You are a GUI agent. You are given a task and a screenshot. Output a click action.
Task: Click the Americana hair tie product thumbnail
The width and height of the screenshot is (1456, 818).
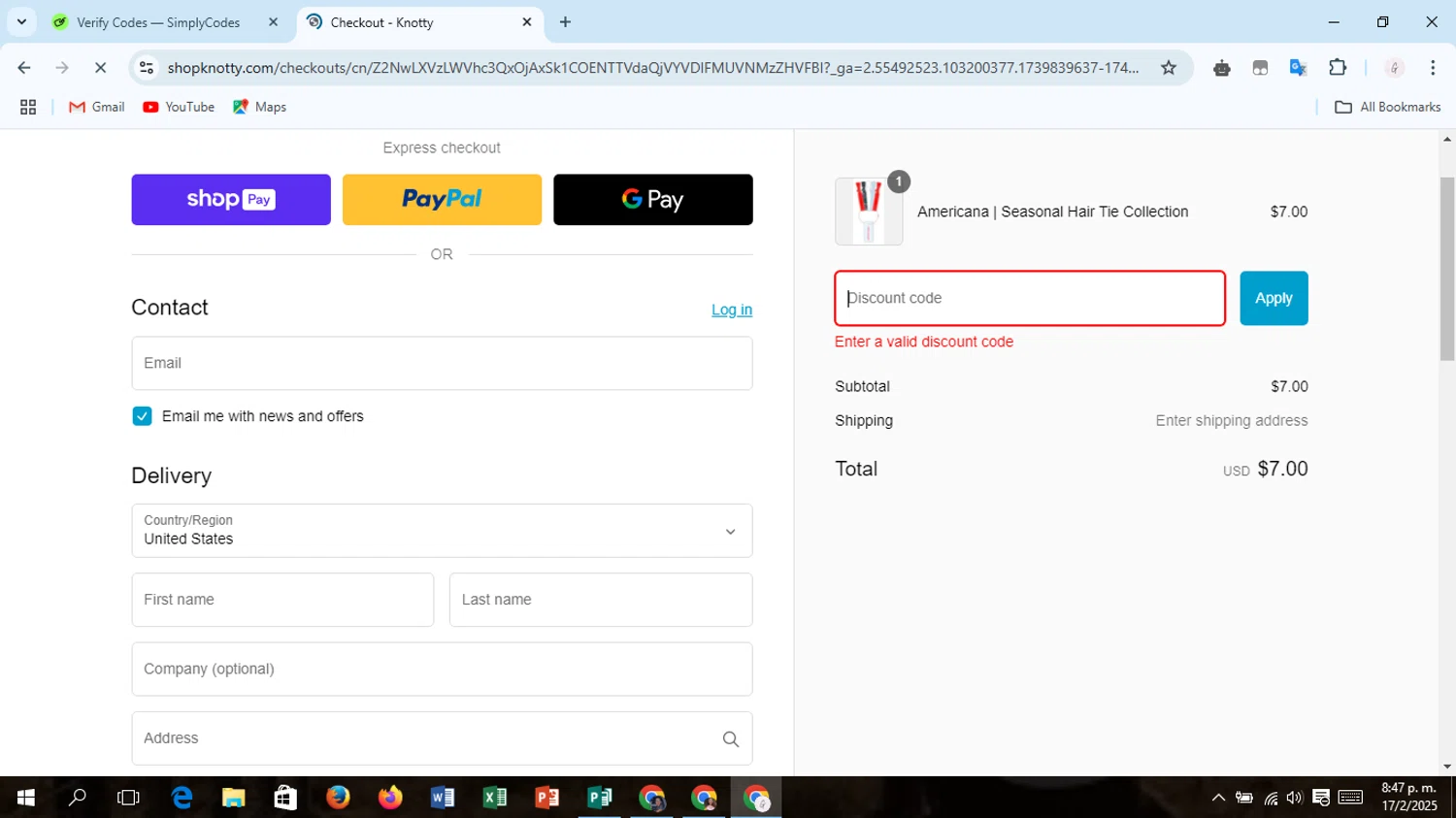pos(869,212)
